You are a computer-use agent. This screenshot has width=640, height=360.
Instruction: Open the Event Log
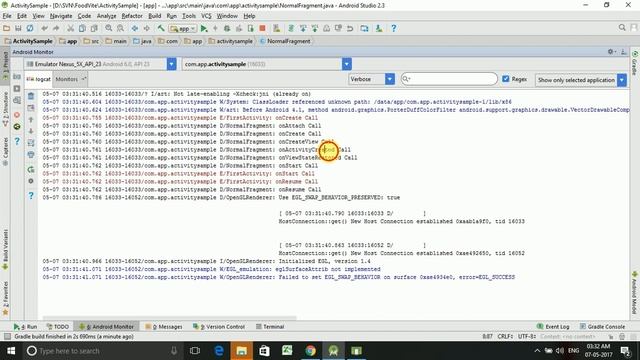pos(553,327)
